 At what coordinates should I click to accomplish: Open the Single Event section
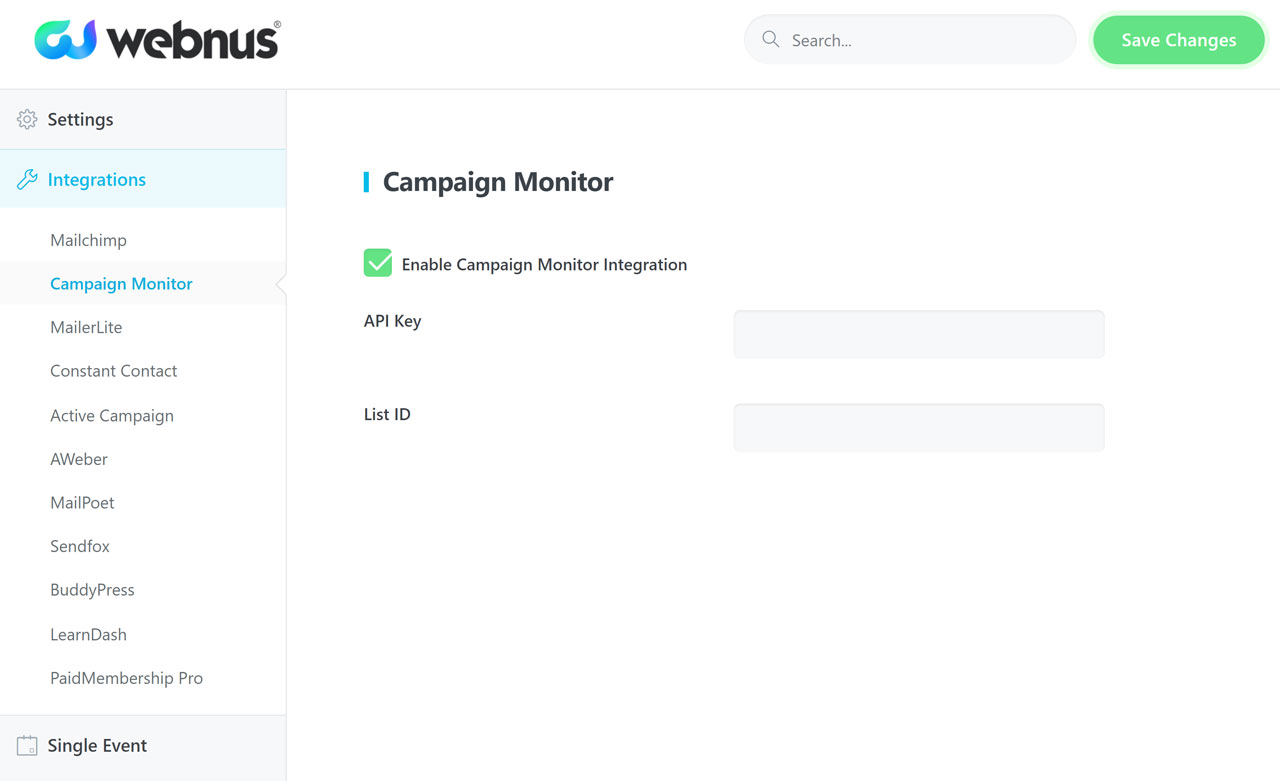tap(143, 745)
